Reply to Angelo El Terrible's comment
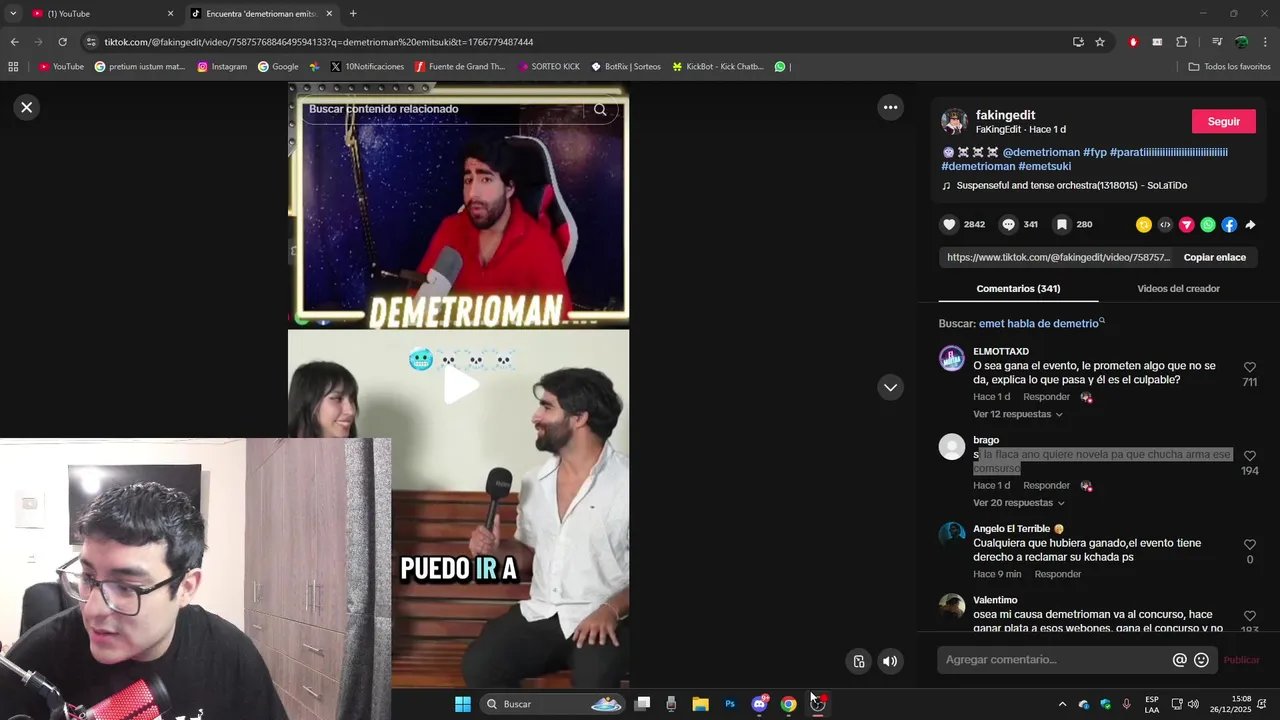 (1058, 574)
